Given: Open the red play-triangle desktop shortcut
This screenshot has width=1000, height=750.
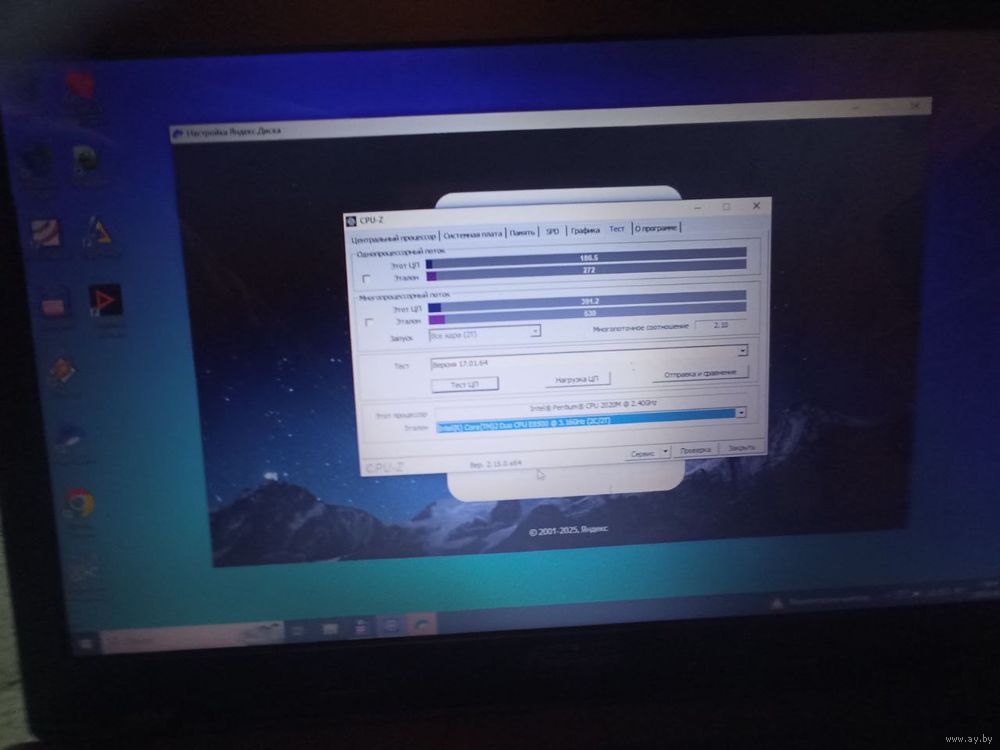Looking at the screenshot, I should point(105,300).
